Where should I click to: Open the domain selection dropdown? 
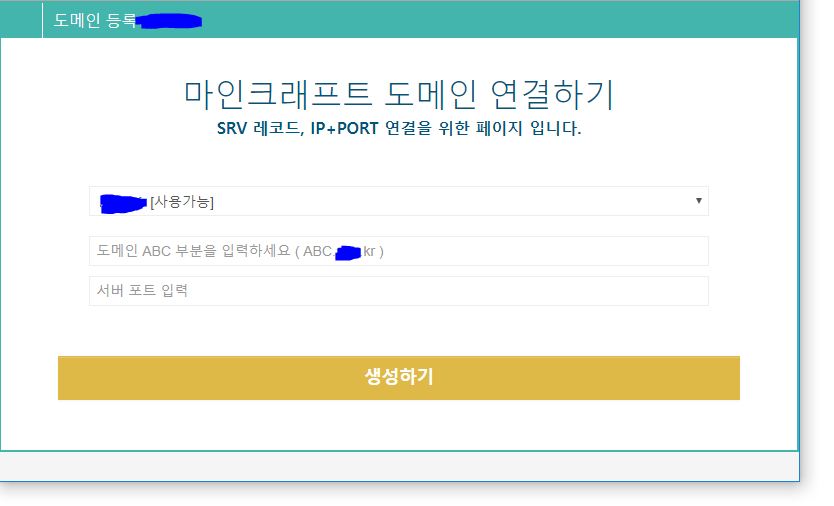coord(398,201)
